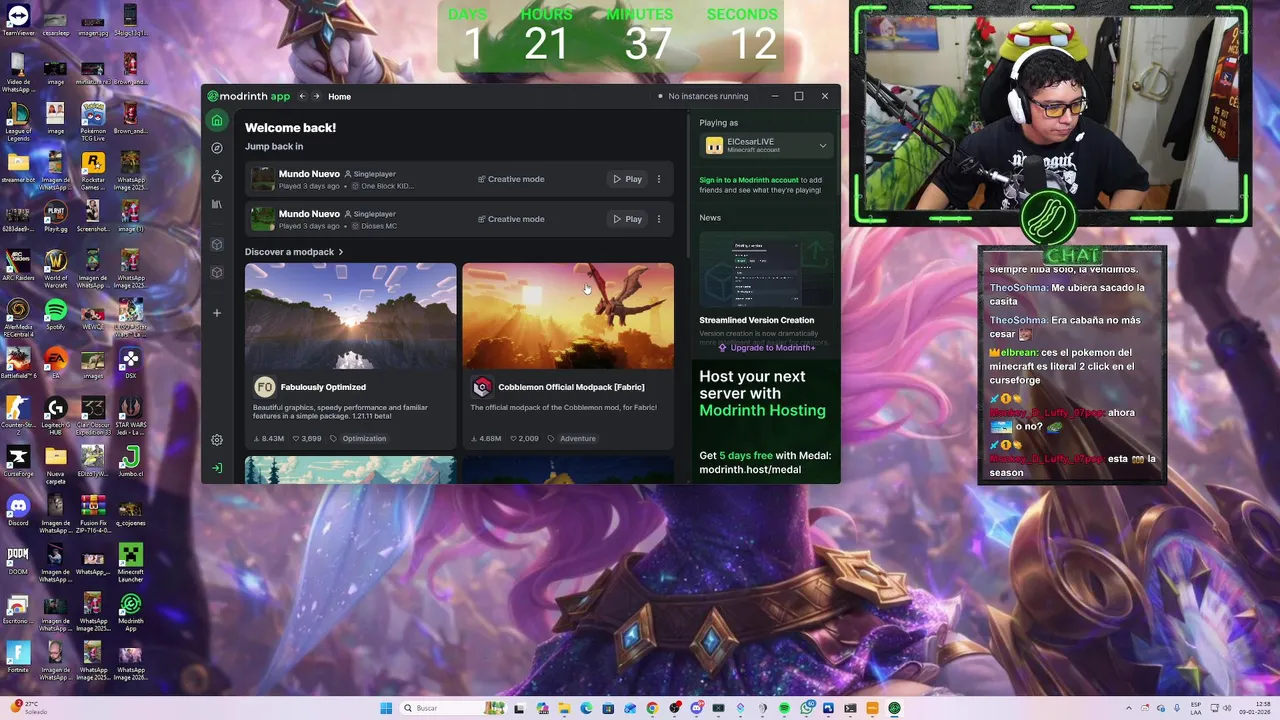Open the Home page in Modrinth sidebar

[x=217, y=120]
